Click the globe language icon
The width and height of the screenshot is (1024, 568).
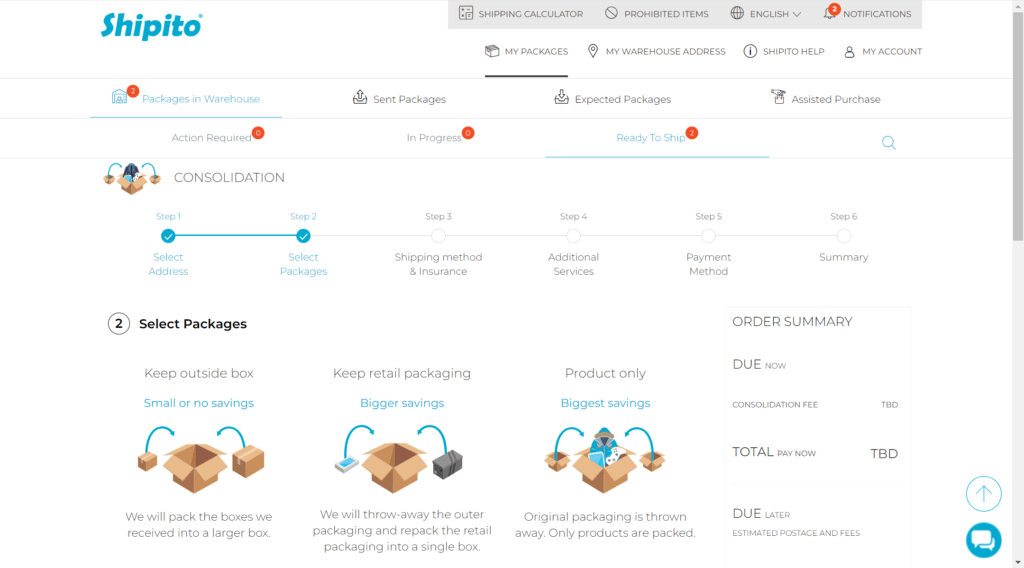(737, 13)
